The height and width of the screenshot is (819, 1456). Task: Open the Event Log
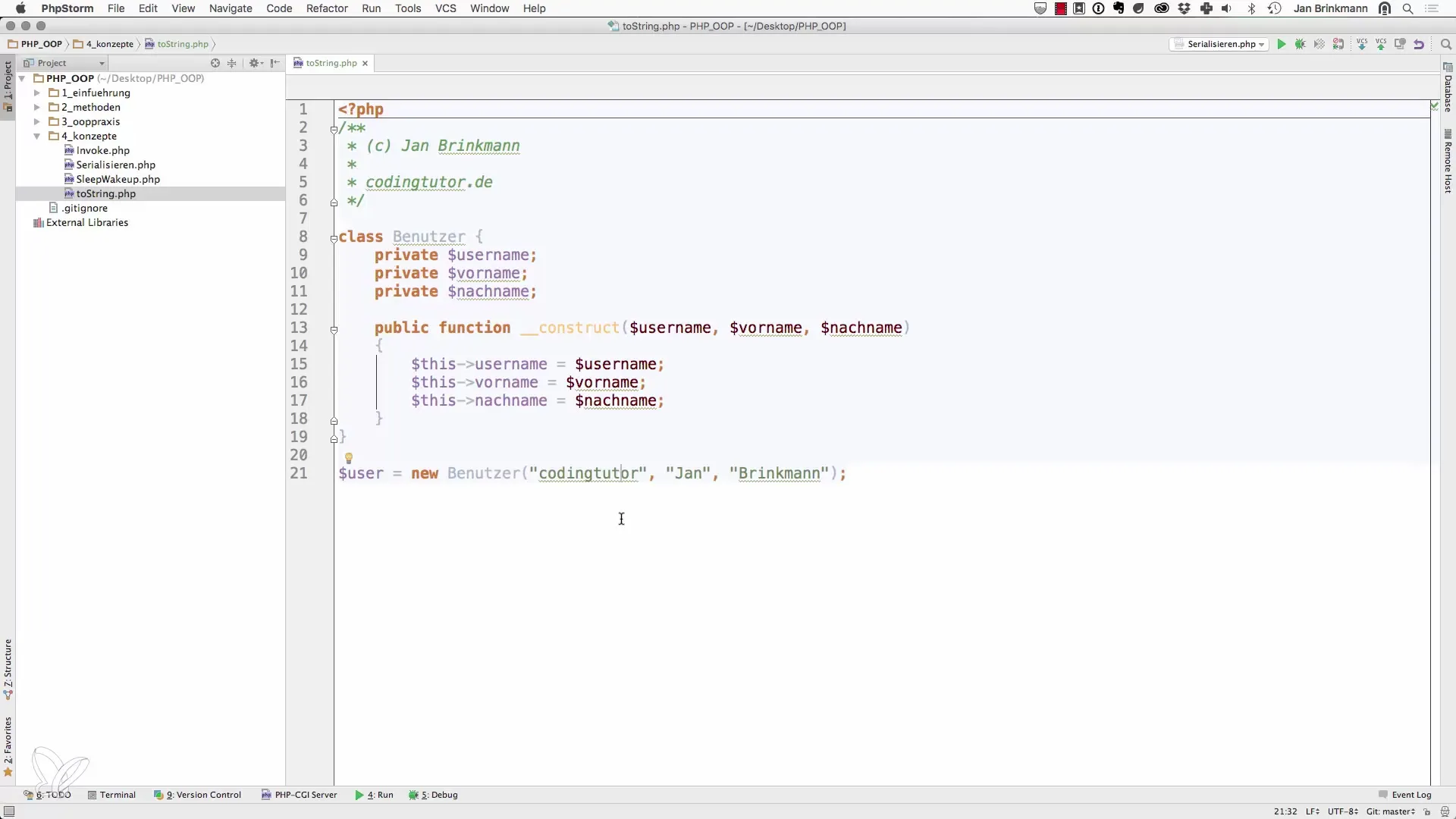point(1404,795)
